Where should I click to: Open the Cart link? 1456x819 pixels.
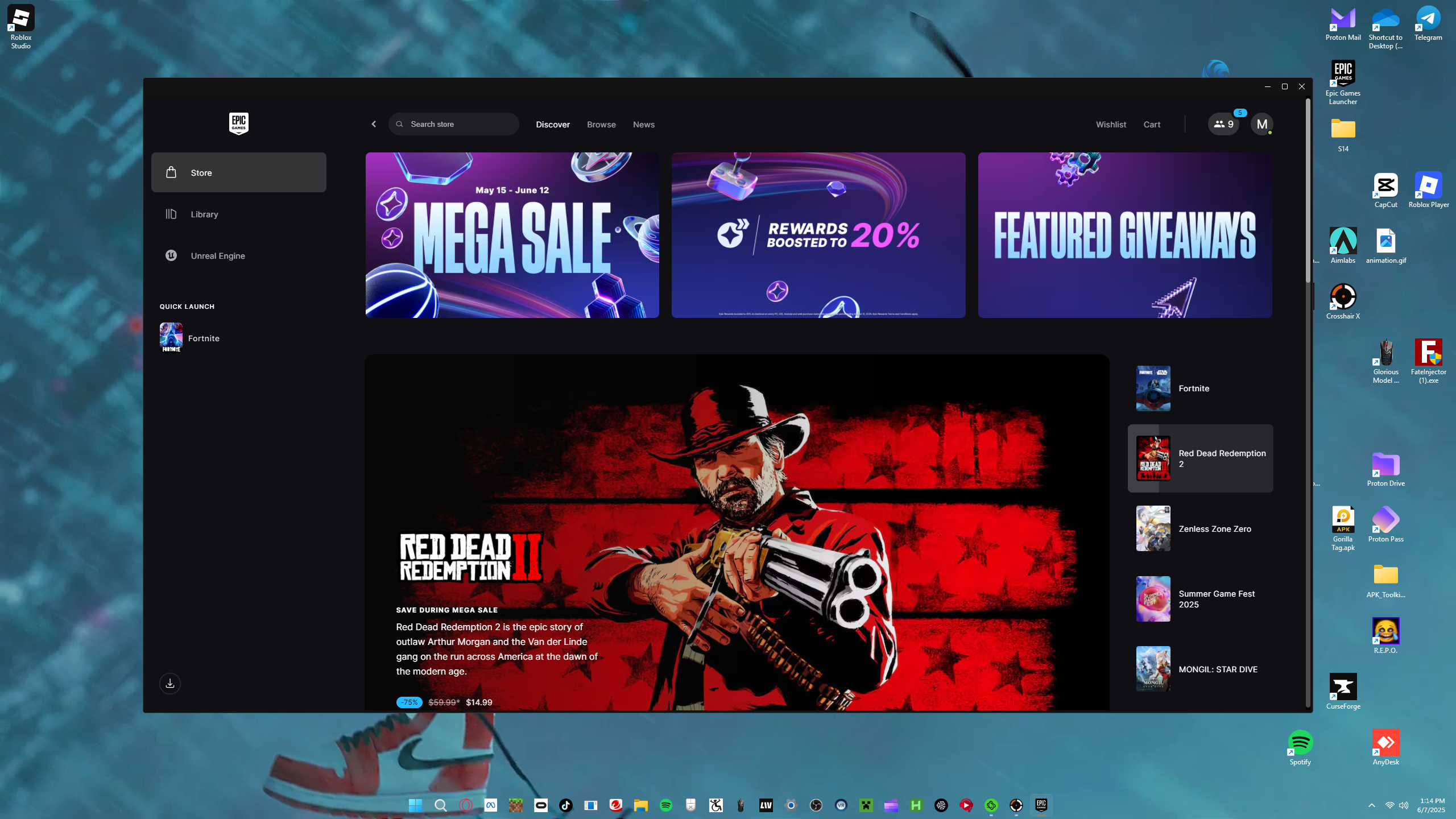pos(1151,125)
